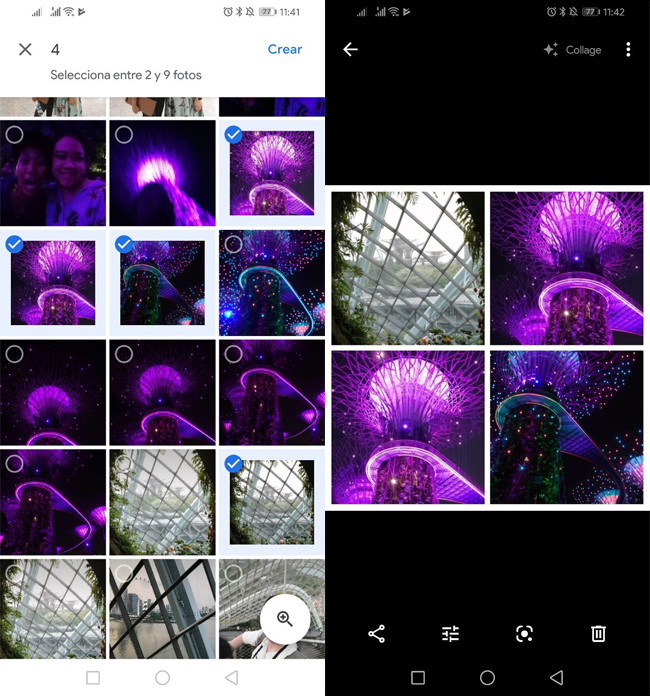The height and width of the screenshot is (696, 650).
Task: Open dome lattice image in the collage
Action: pyautogui.click(x=408, y=268)
